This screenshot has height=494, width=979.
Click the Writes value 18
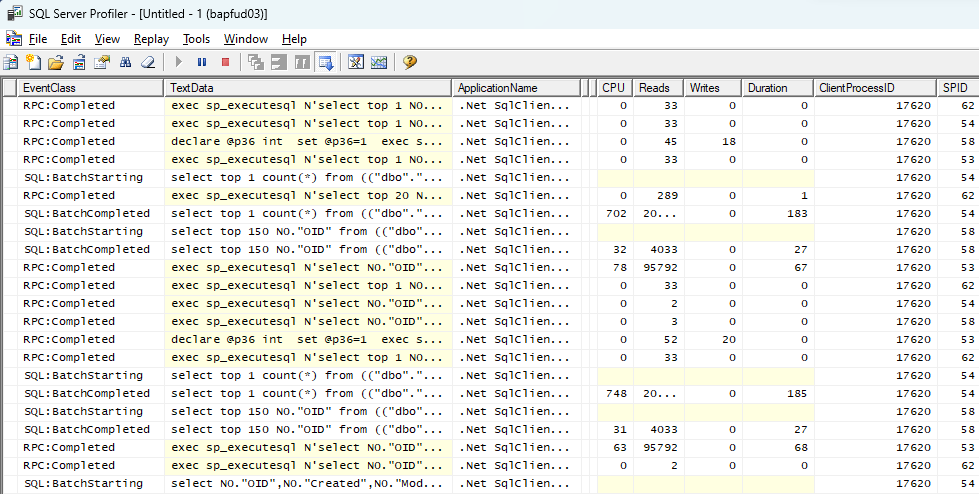tap(728, 142)
